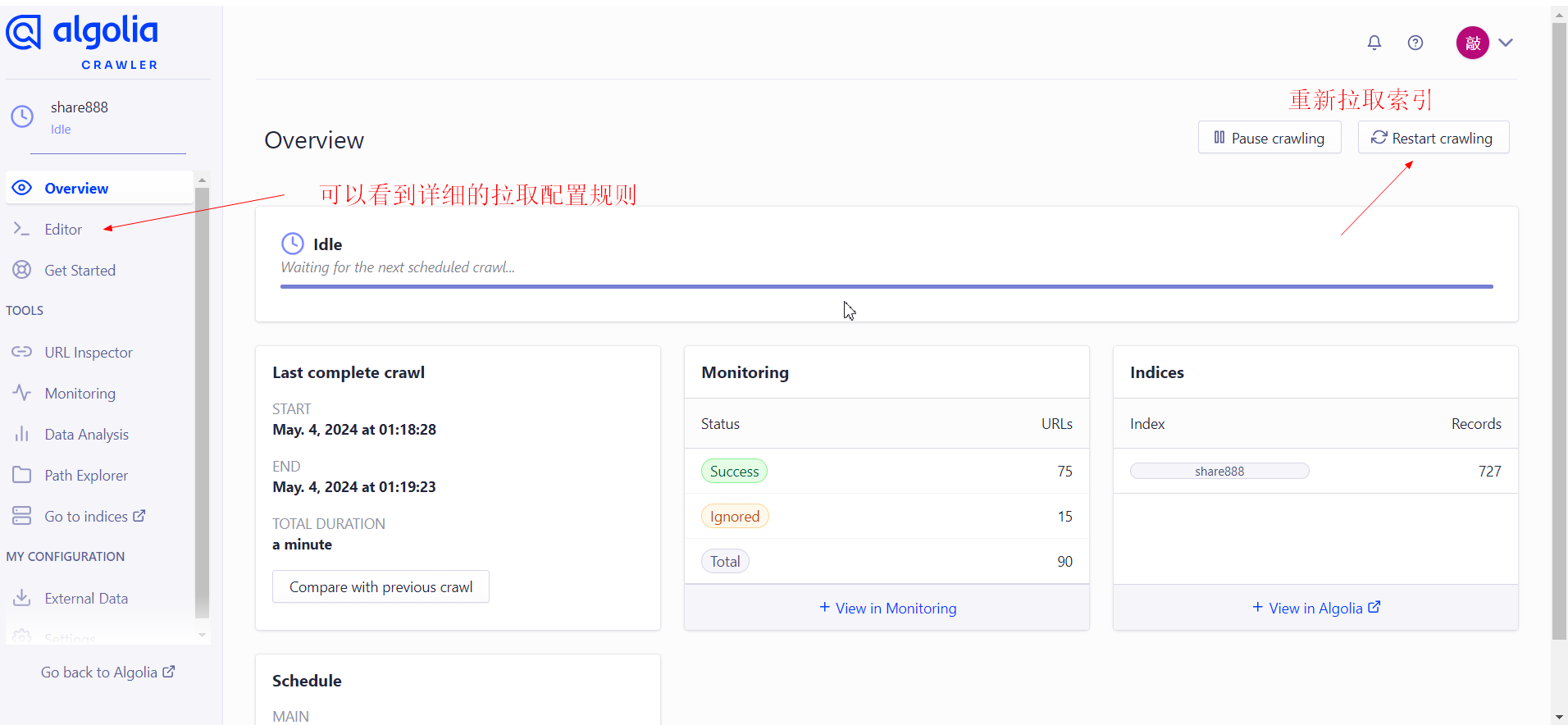Click the Algolia Crawler logo
1568x725 pixels.
pyautogui.click(x=82, y=42)
